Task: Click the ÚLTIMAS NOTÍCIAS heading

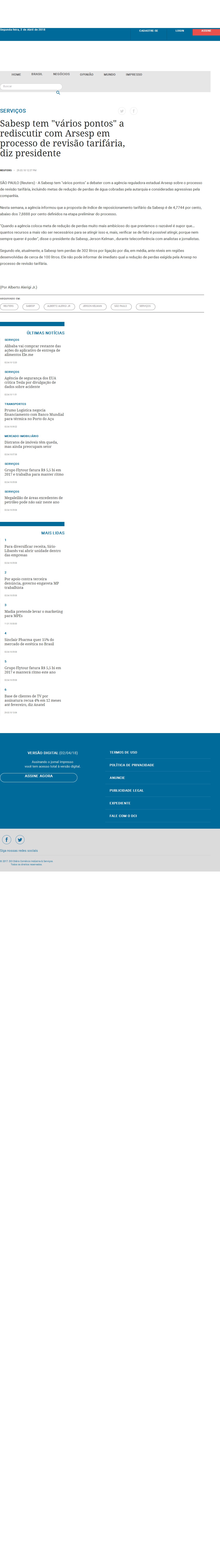Action: [46, 333]
